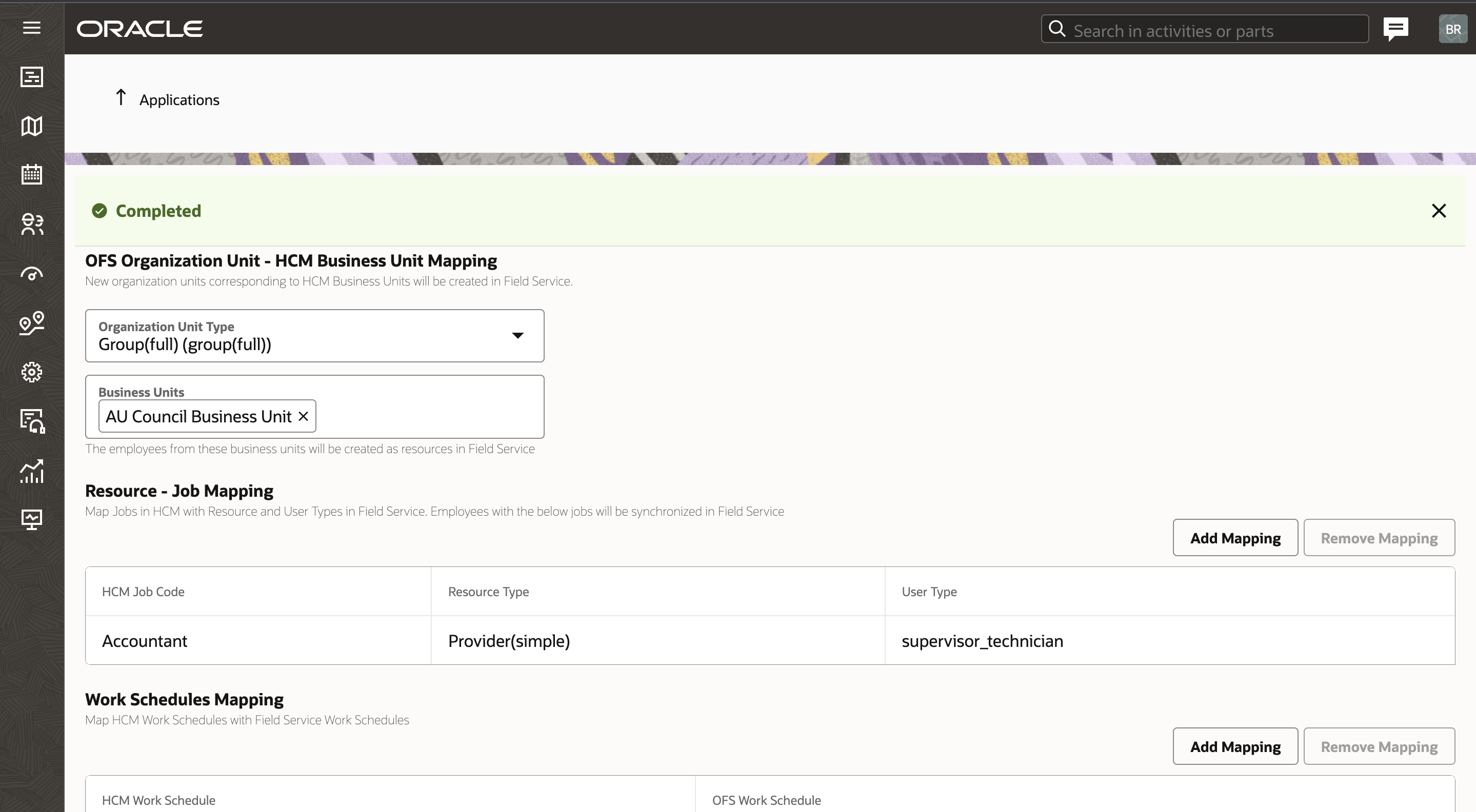Go back to Applications
1476x812 pixels.
click(x=167, y=99)
